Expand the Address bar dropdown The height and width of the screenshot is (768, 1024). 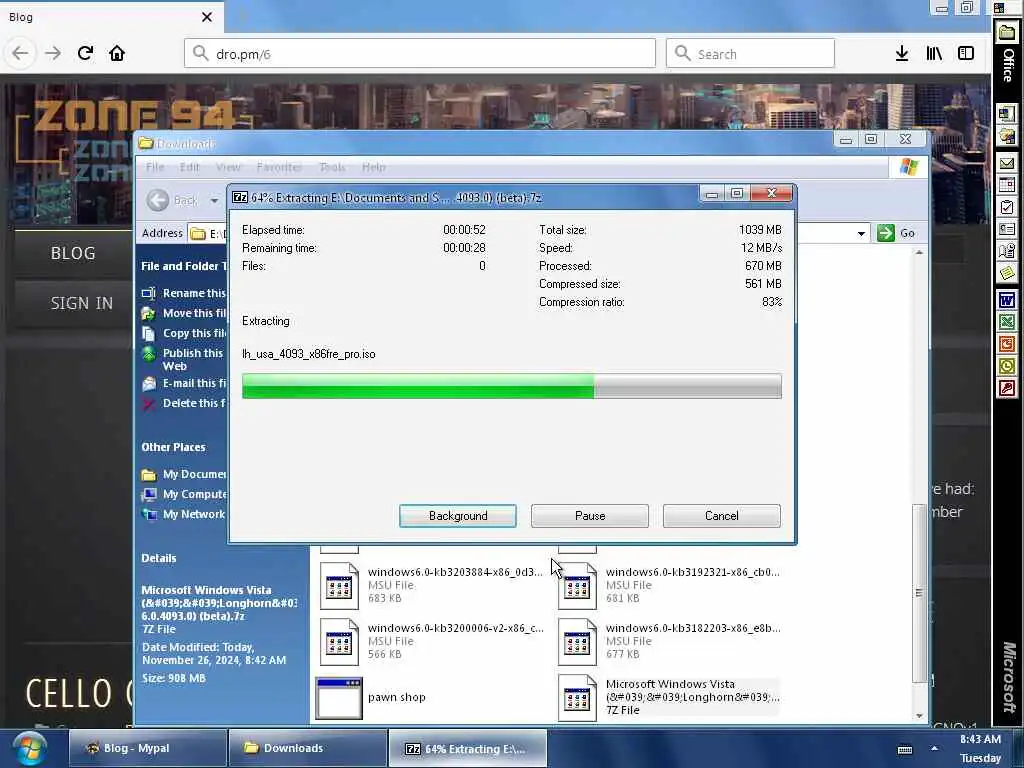(x=861, y=233)
